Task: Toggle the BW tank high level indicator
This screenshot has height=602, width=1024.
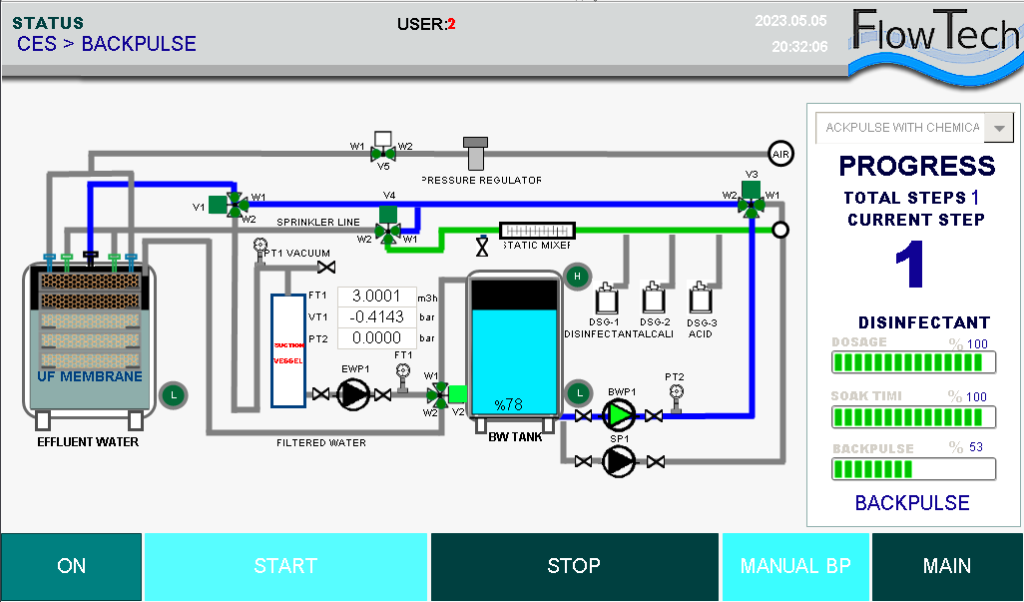Action: coord(576,277)
